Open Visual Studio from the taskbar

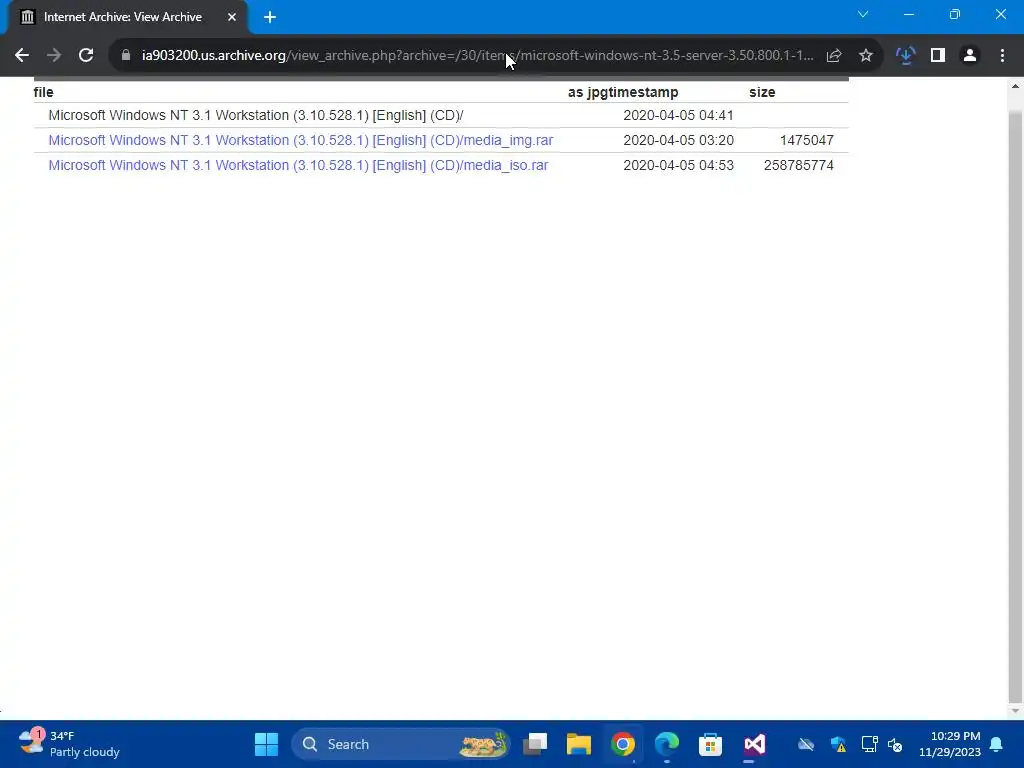click(754, 744)
